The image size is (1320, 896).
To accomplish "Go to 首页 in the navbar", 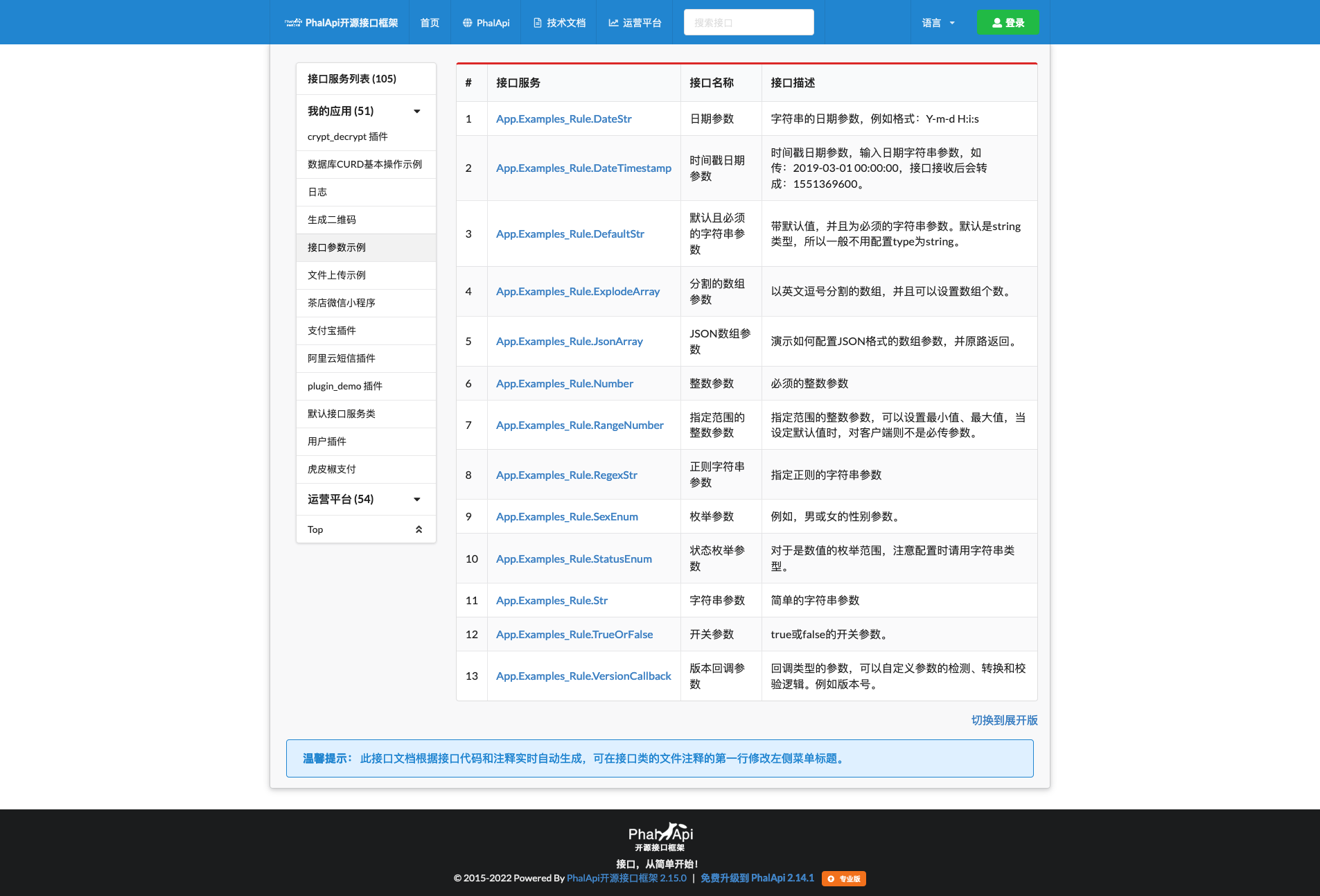I will pyautogui.click(x=430, y=23).
